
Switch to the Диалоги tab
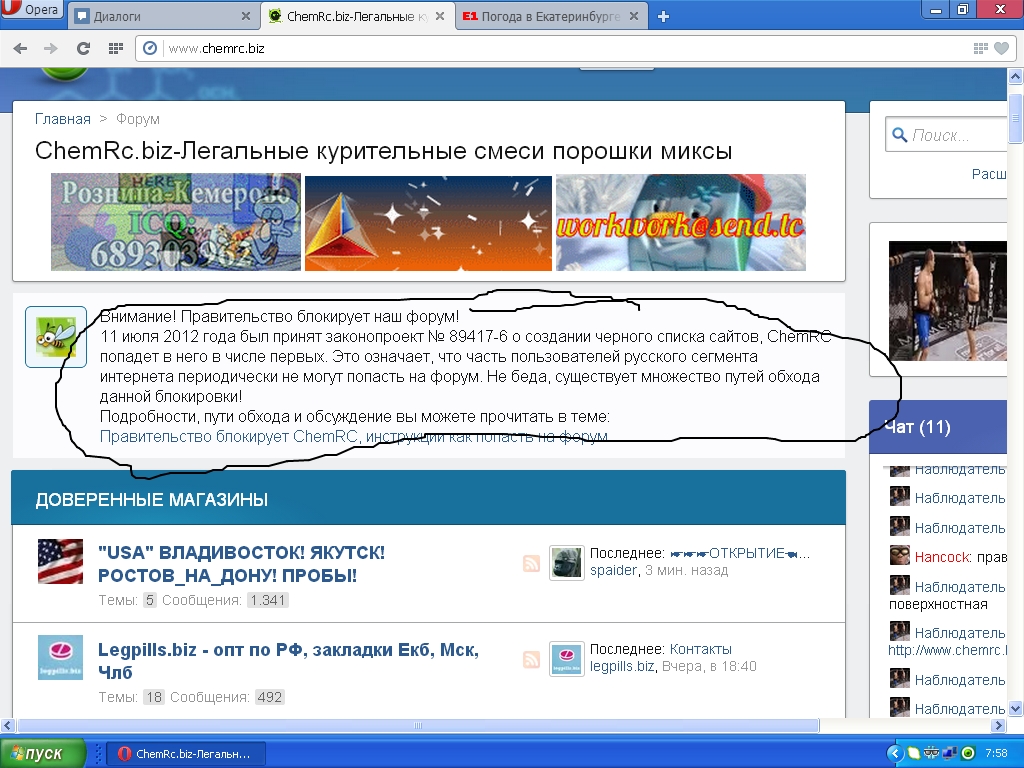(163, 16)
